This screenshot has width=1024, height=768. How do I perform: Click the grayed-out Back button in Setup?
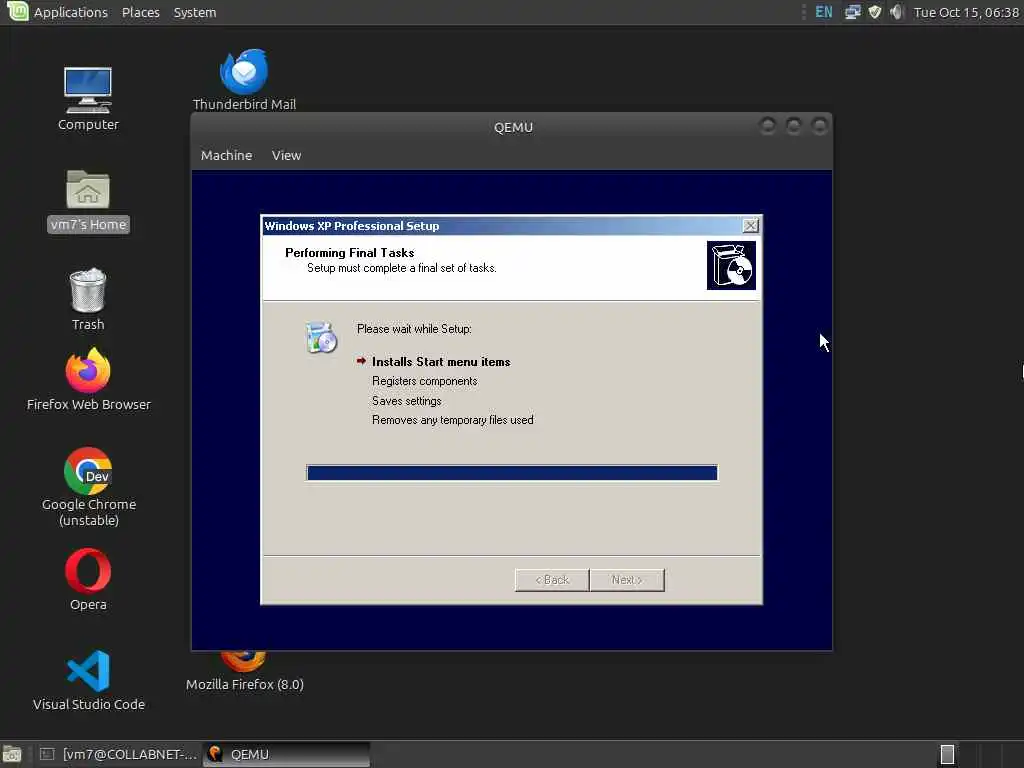[x=552, y=580]
